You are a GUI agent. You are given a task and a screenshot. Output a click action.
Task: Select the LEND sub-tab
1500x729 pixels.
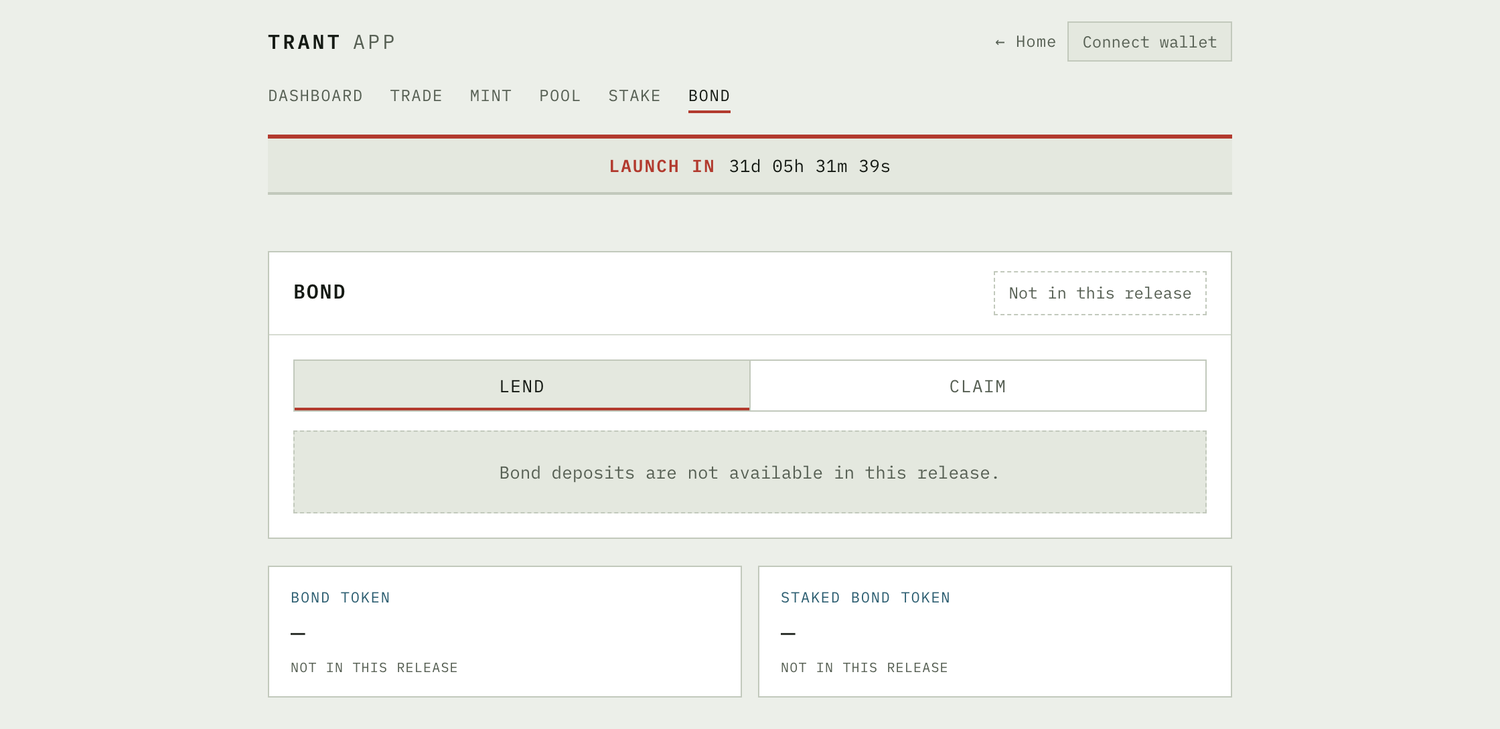522,386
